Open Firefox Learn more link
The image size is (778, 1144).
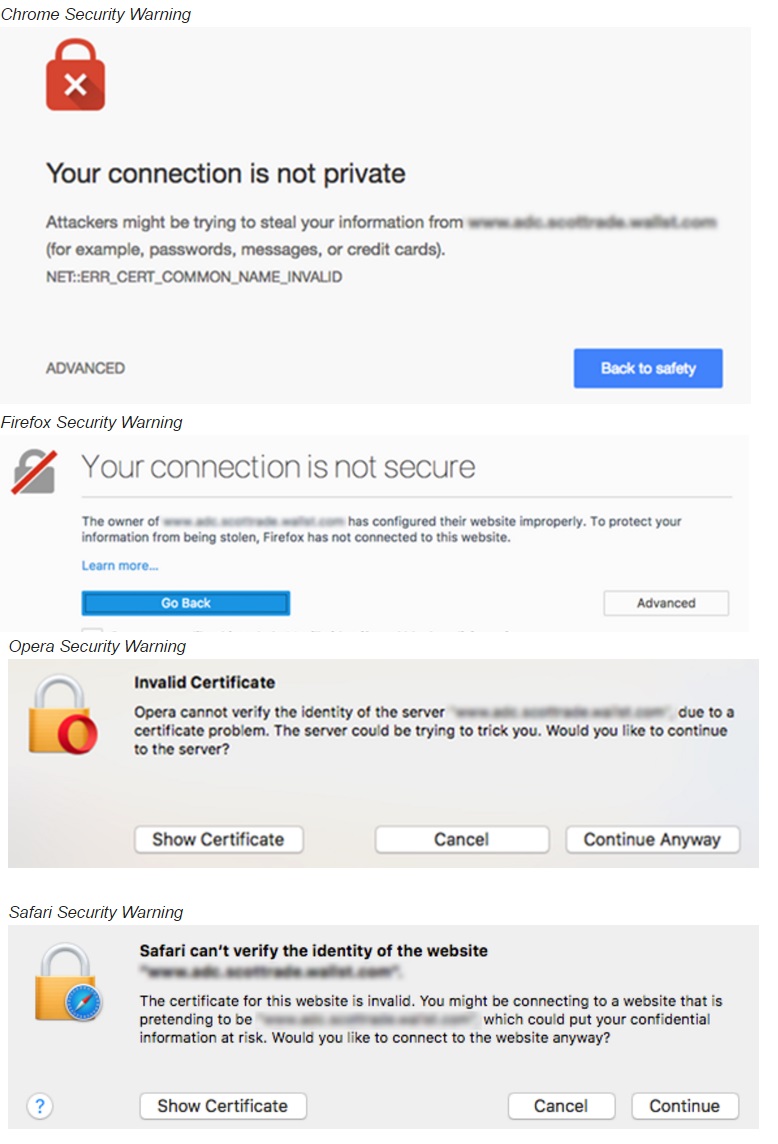point(120,565)
